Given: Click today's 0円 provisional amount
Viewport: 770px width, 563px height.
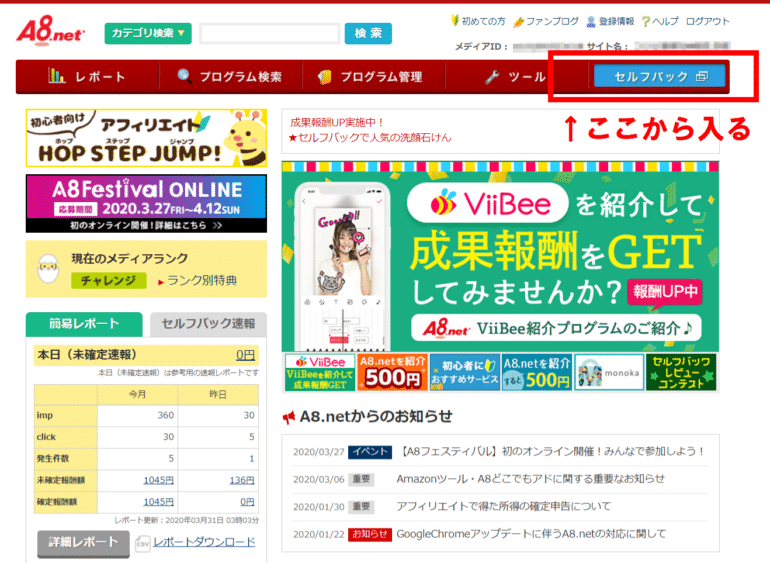Looking at the screenshot, I should click(x=245, y=355).
